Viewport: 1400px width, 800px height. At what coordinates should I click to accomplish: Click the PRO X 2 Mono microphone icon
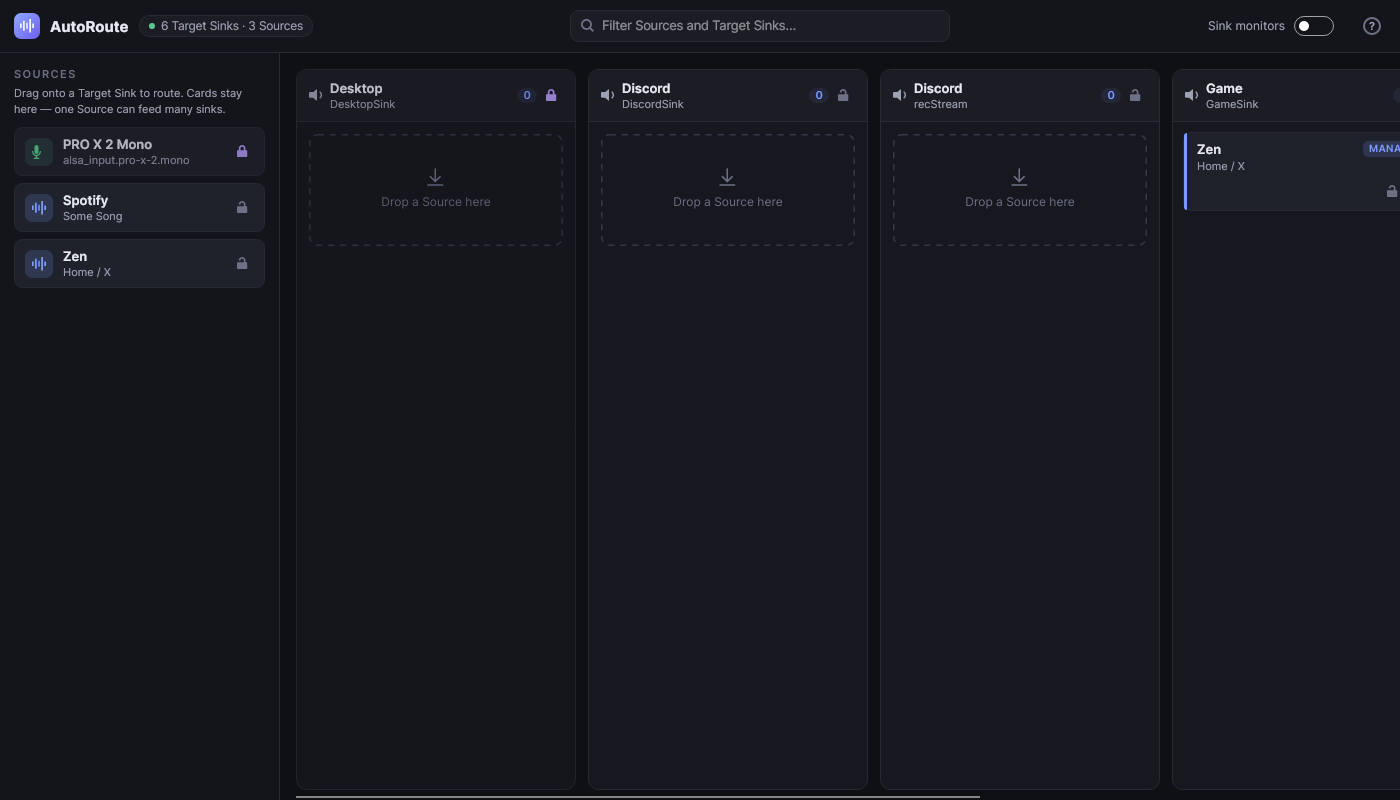pyautogui.click(x=39, y=152)
